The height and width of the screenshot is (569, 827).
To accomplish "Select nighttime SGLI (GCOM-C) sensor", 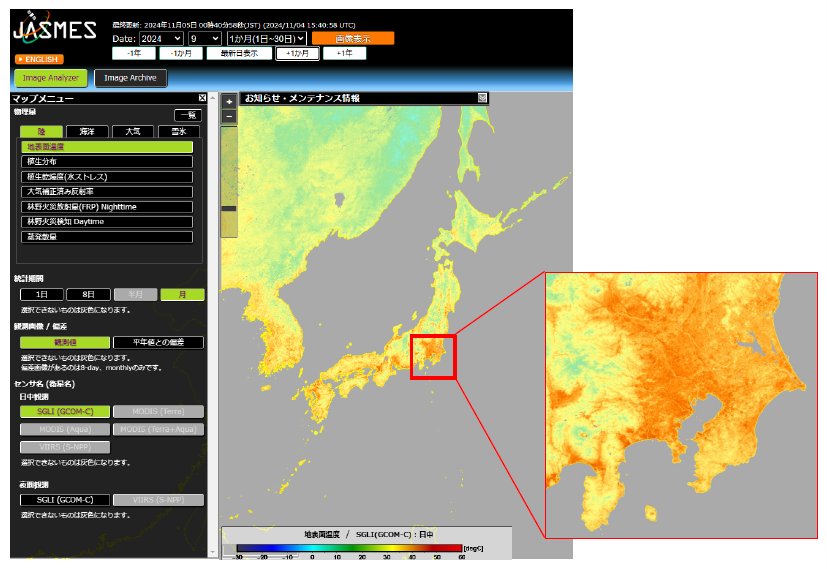I will point(65,500).
